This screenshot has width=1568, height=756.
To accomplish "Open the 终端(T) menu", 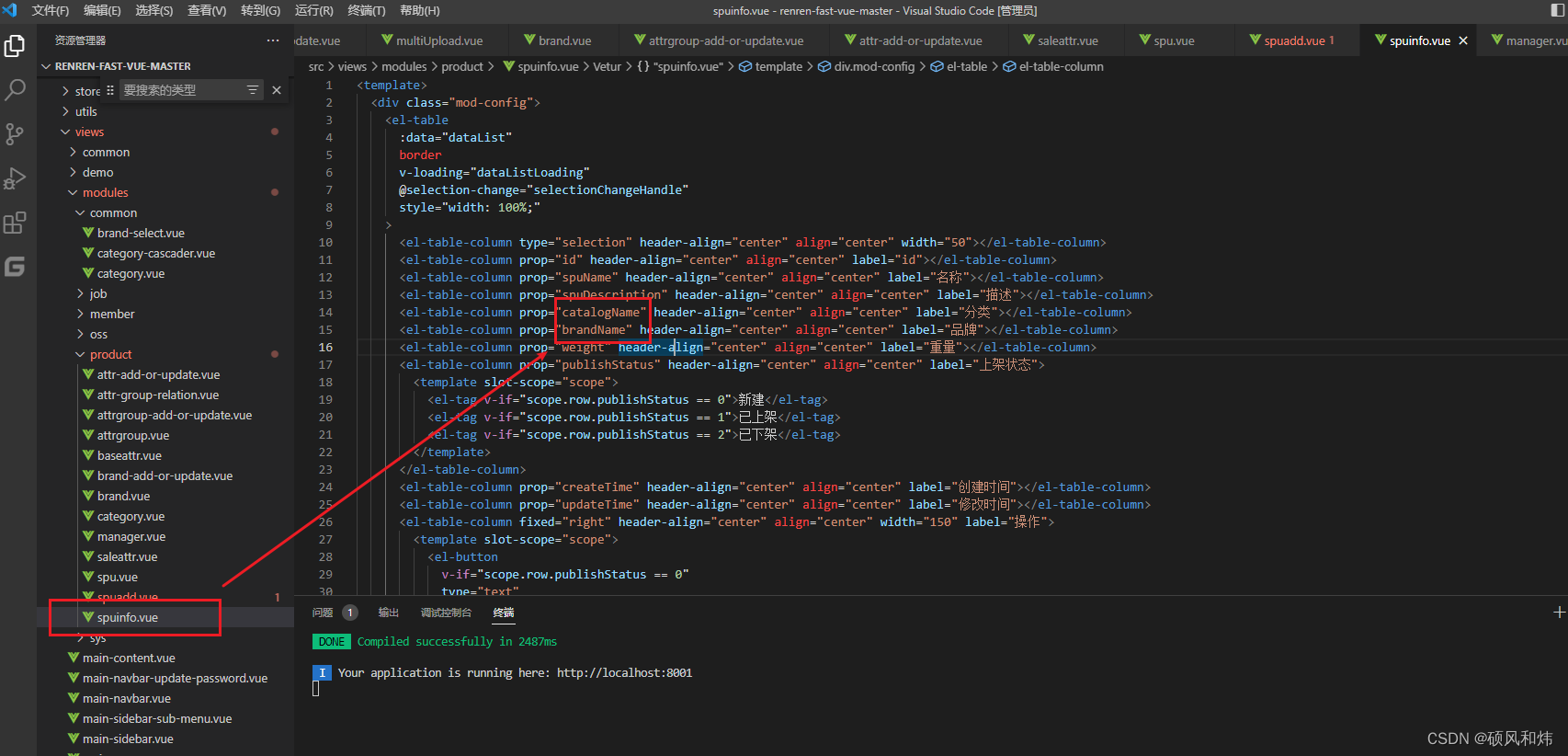I will [x=367, y=10].
